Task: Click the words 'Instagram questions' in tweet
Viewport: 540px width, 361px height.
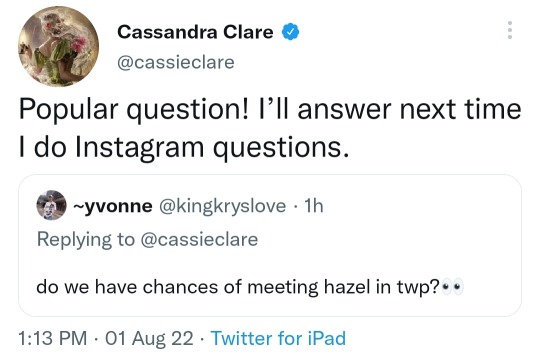Action: 212,147
